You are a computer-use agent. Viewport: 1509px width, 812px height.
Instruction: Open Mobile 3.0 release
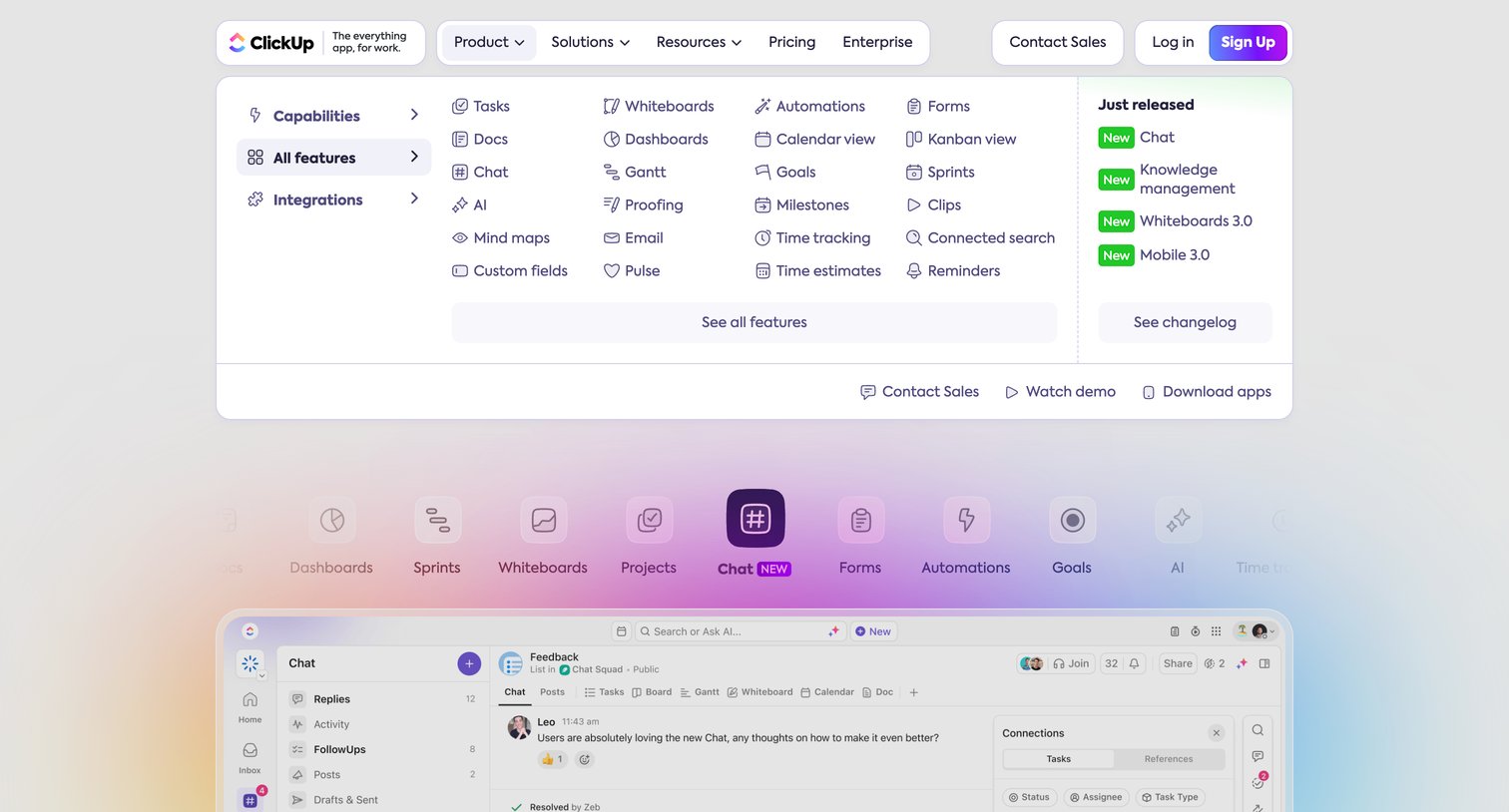[x=1155, y=255]
